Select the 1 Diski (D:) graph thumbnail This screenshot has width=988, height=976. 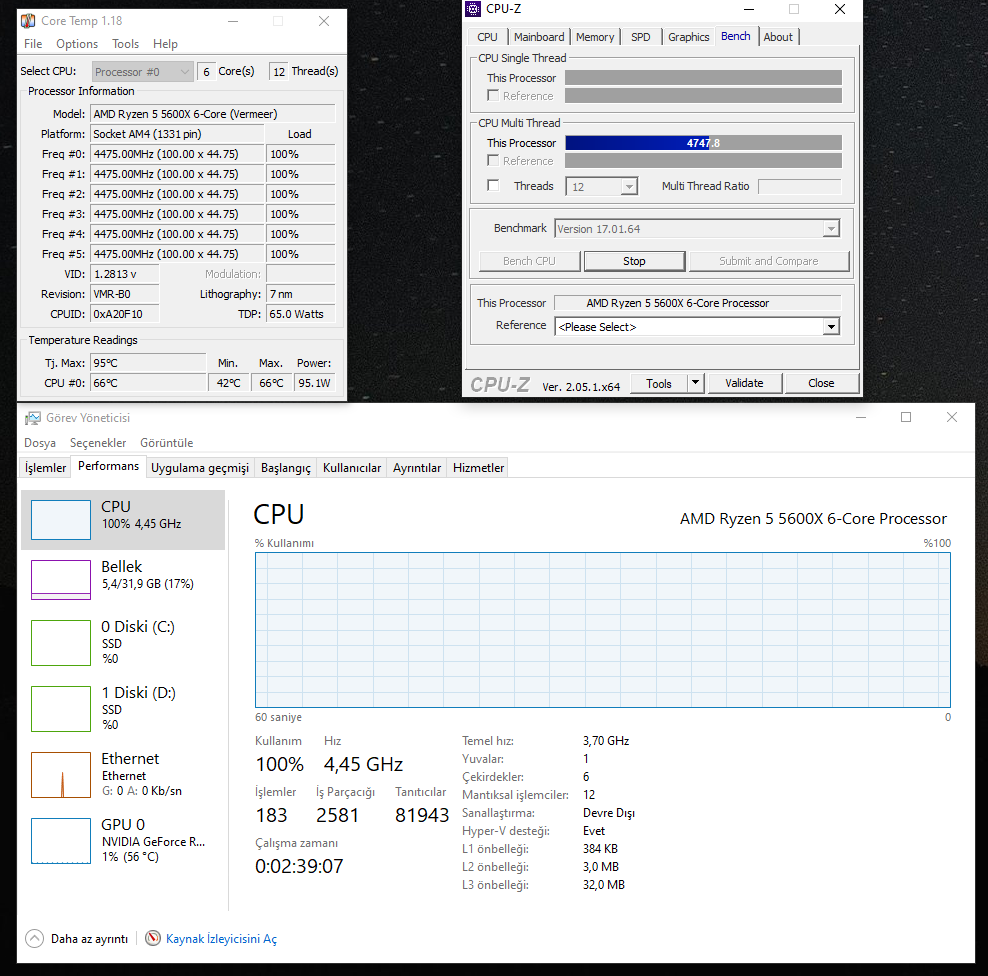pyautogui.click(x=61, y=709)
